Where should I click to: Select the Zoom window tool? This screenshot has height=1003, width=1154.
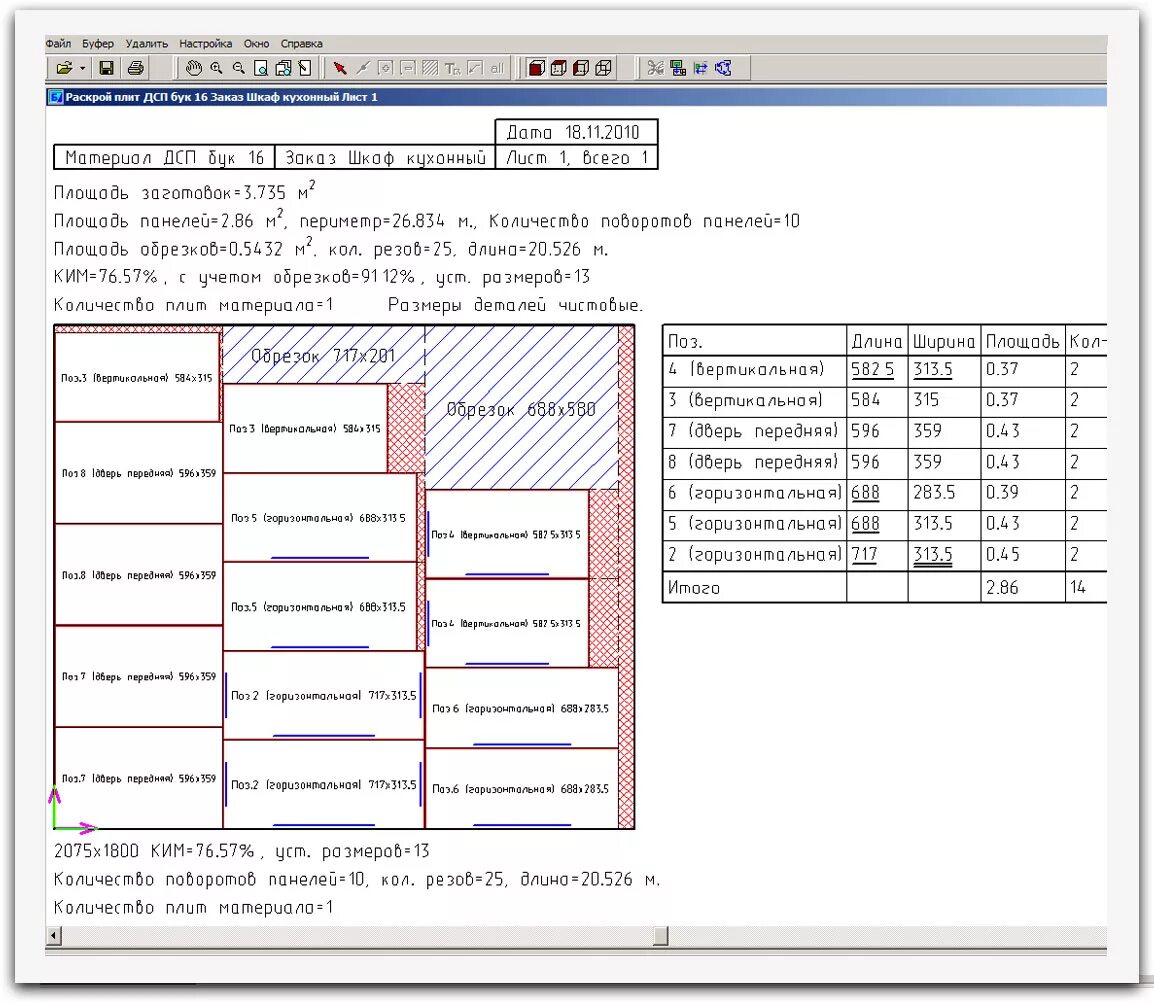tap(261, 68)
